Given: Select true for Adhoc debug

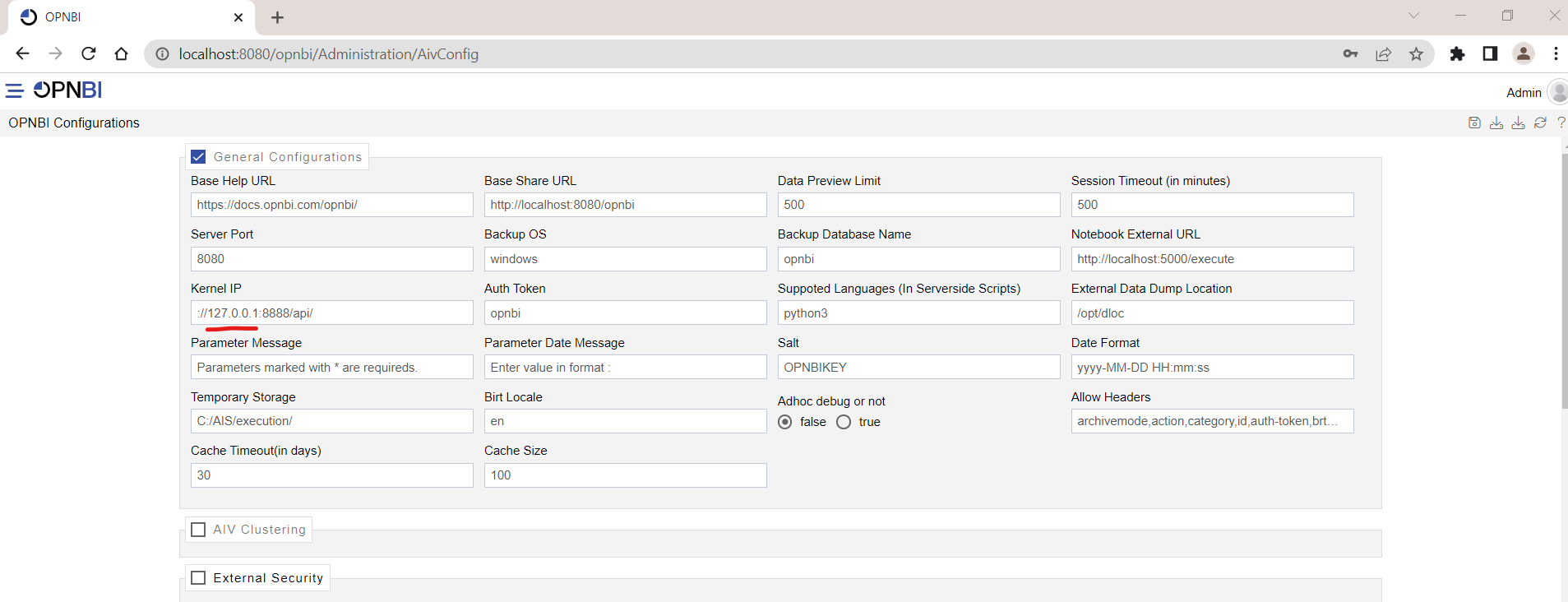Looking at the screenshot, I should click(x=844, y=422).
